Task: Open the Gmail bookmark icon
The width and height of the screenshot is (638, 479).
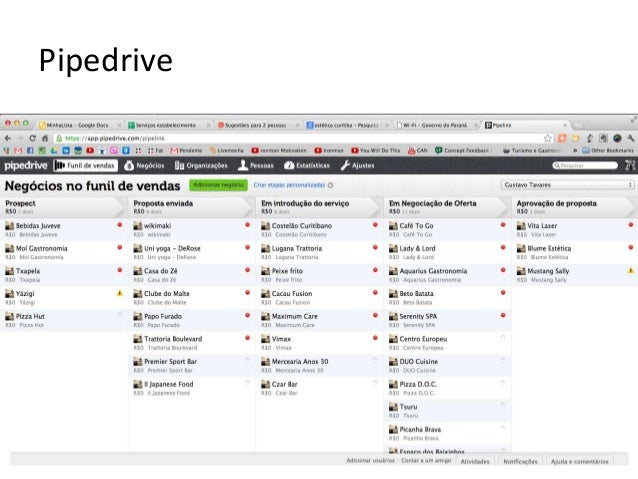Action: coord(18,151)
